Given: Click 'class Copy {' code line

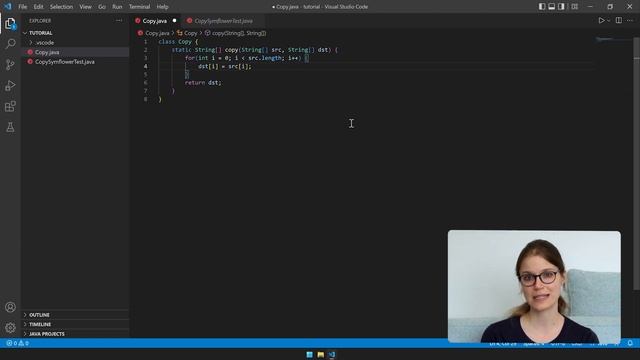Looking at the screenshot, I should [178, 42].
